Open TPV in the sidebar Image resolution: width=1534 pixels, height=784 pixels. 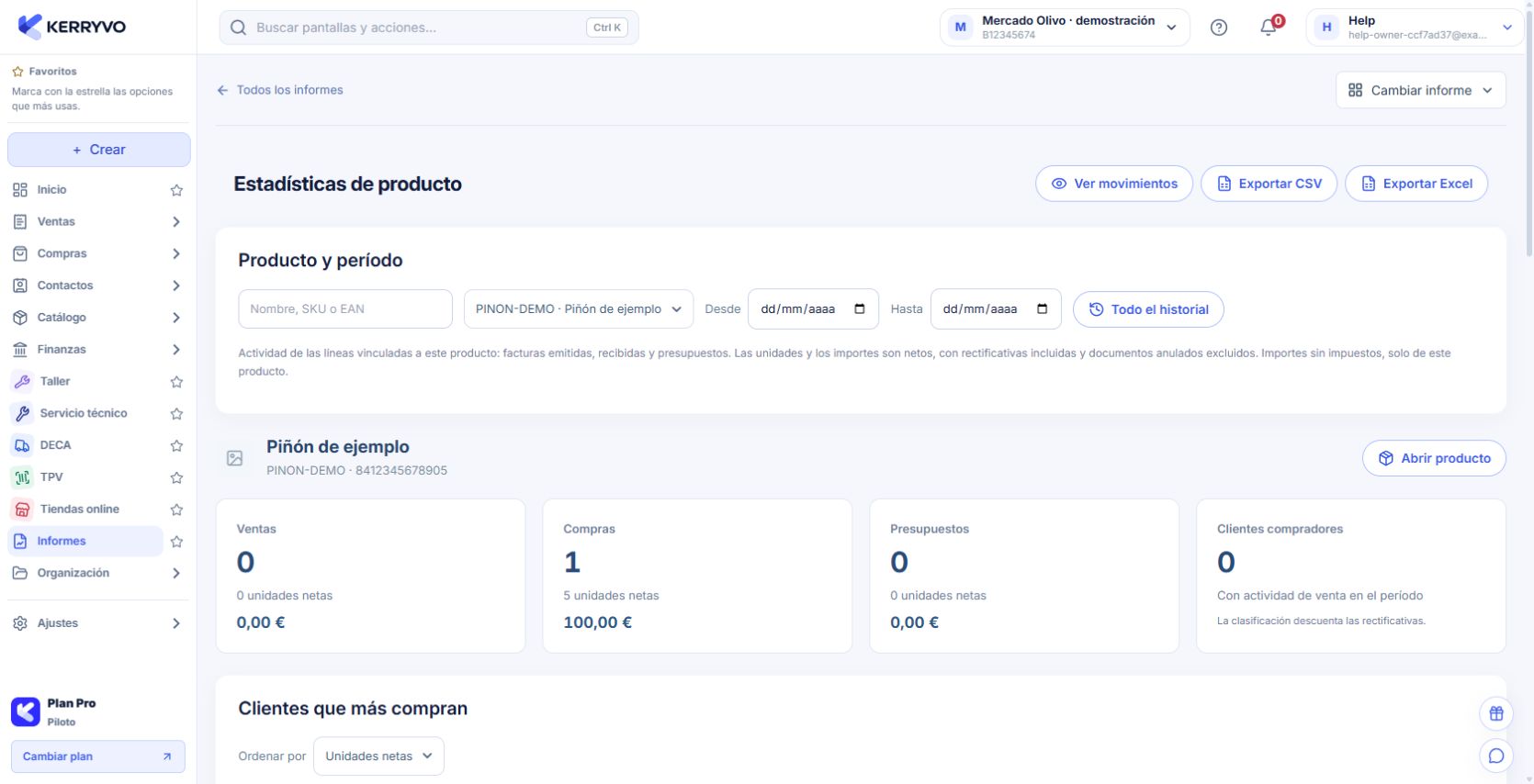85,477
